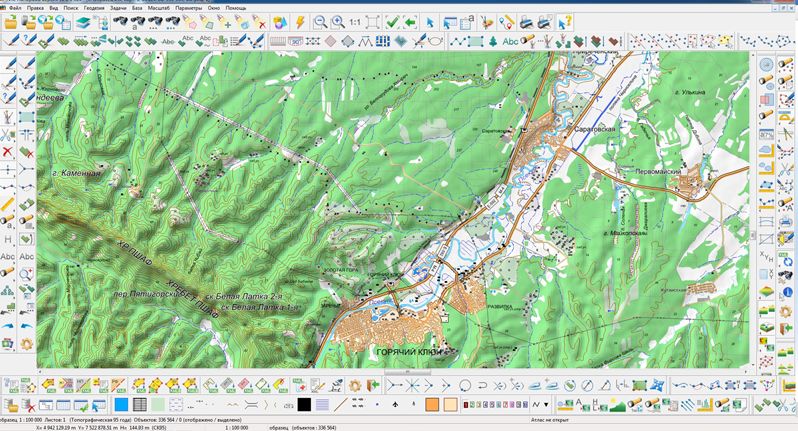The image size is (798, 431).
Task: Open the Помощь menu
Action: pos(236,7)
